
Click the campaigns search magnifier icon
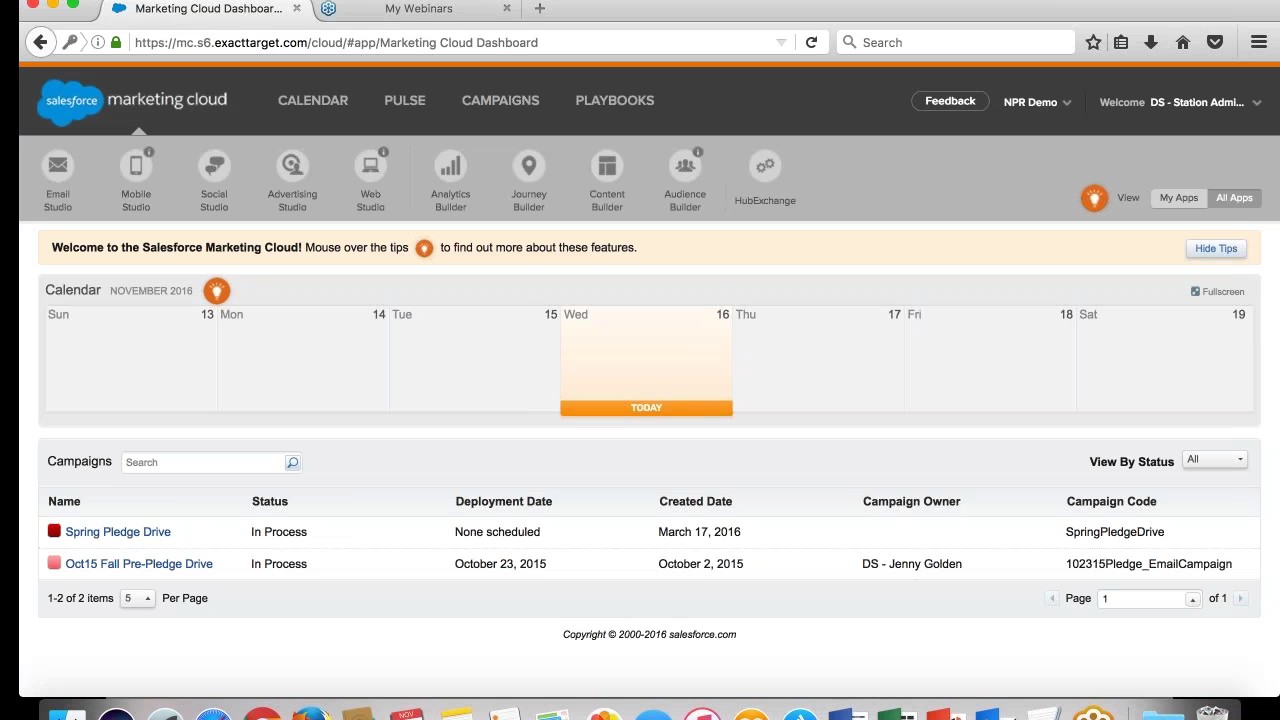[292, 462]
